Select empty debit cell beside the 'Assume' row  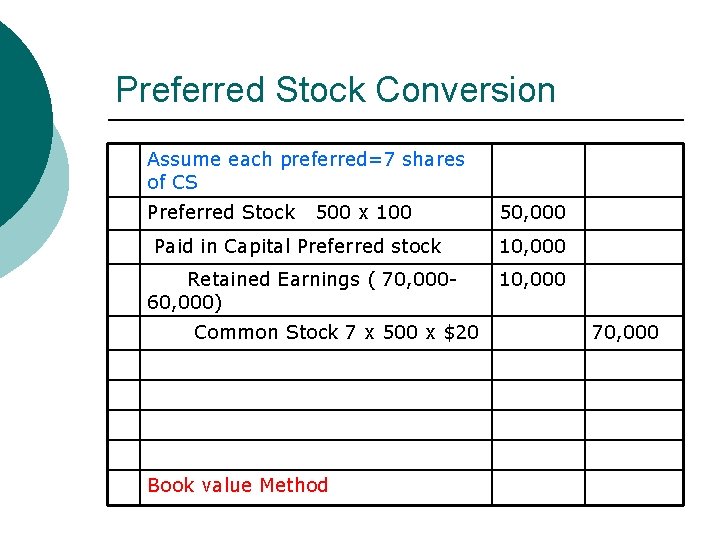click(x=537, y=170)
